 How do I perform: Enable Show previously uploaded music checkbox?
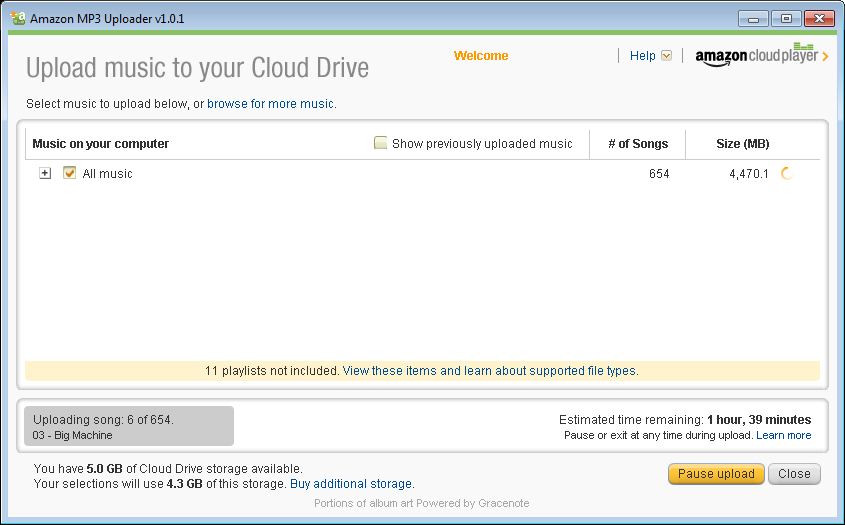tap(380, 143)
